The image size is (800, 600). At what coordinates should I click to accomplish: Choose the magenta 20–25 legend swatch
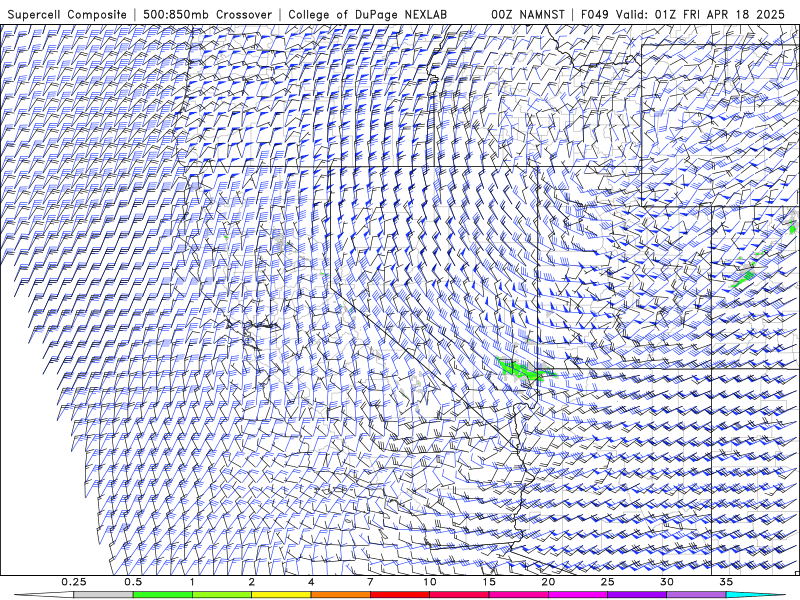point(578,595)
